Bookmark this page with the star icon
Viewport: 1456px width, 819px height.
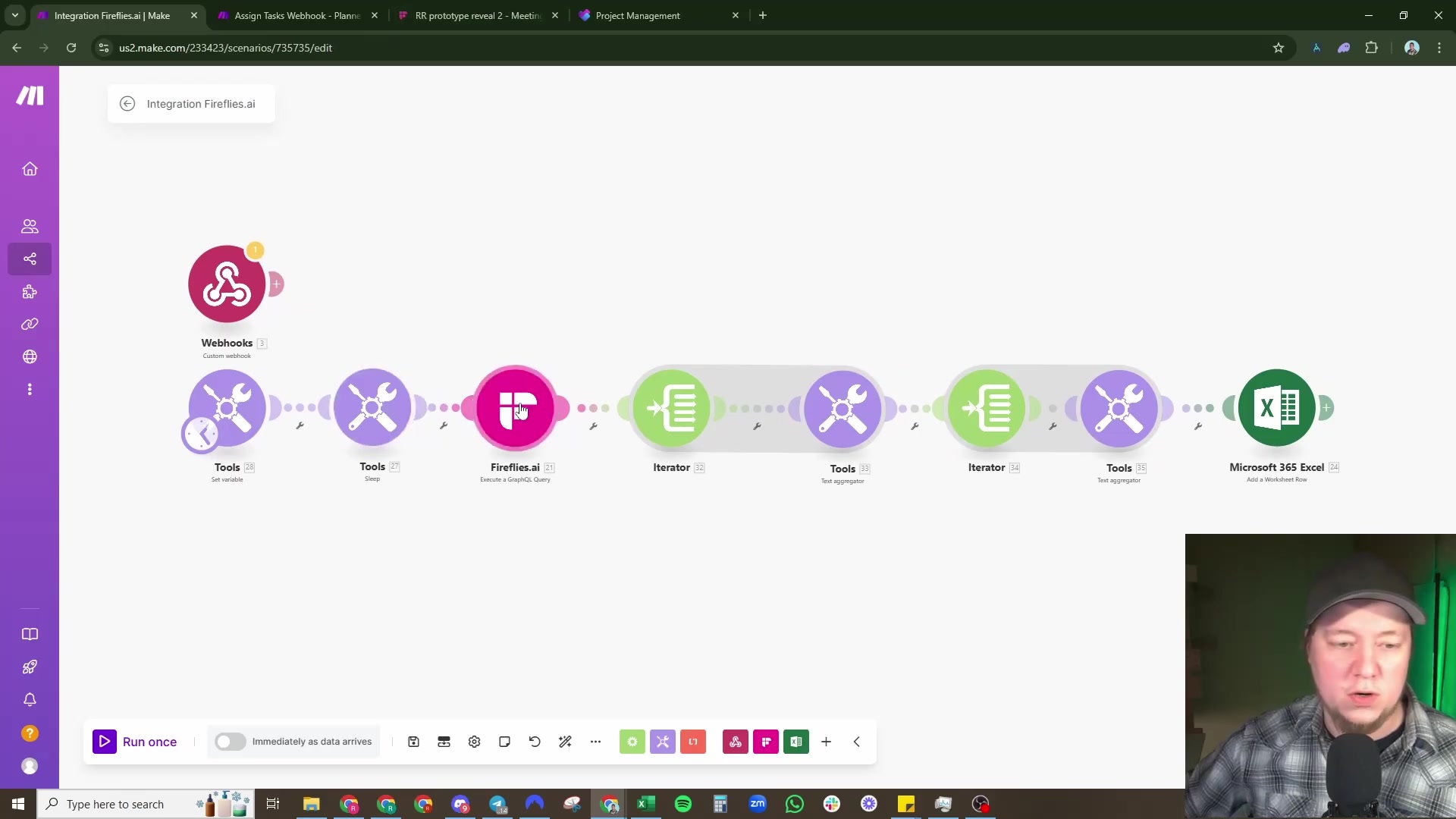coord(1279,48)
